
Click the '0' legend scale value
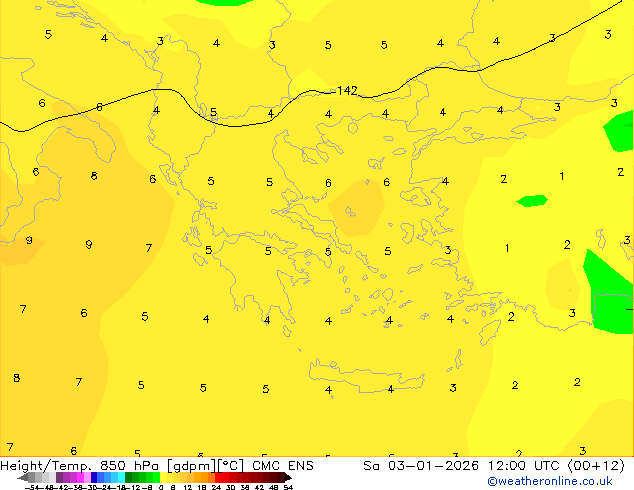tap(161, 487)
